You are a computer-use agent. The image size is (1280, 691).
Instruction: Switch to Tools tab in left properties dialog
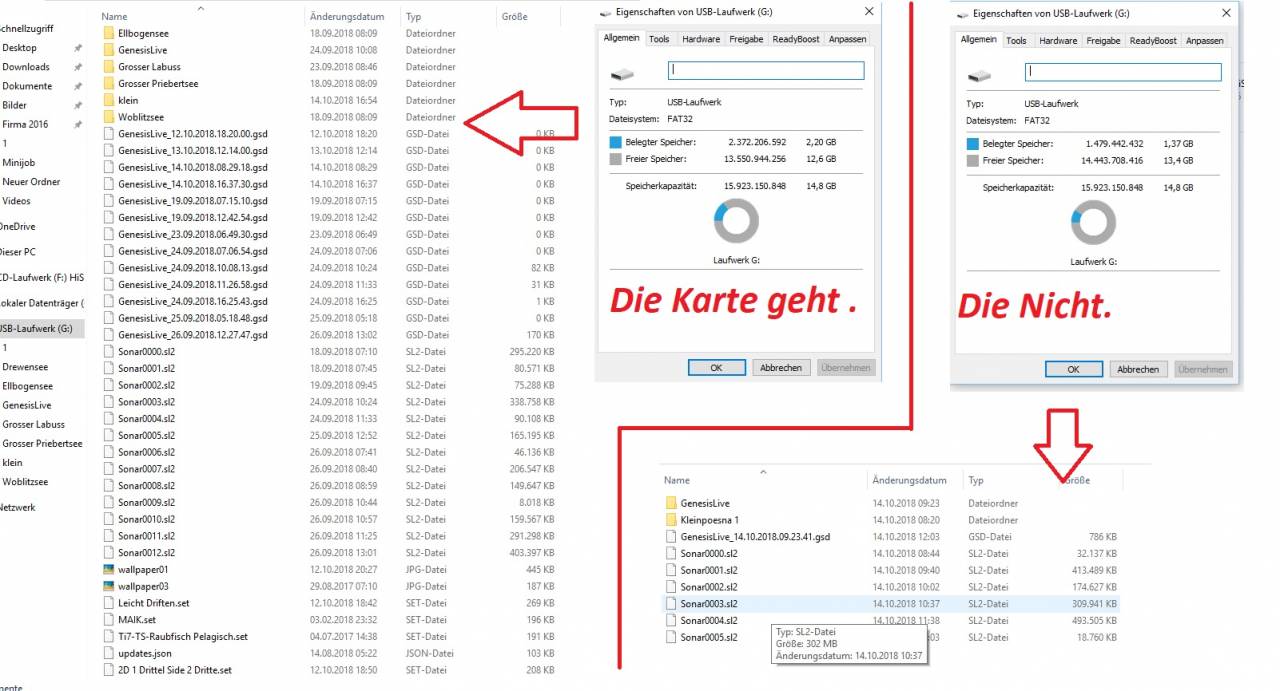pos(659,39)
